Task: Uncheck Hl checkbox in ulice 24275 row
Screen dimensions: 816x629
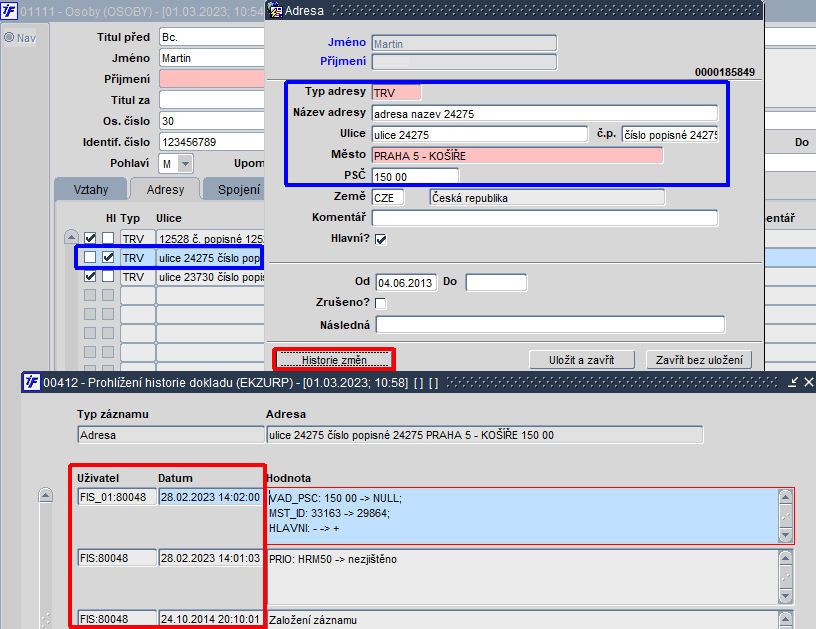Action: (108, 257)
